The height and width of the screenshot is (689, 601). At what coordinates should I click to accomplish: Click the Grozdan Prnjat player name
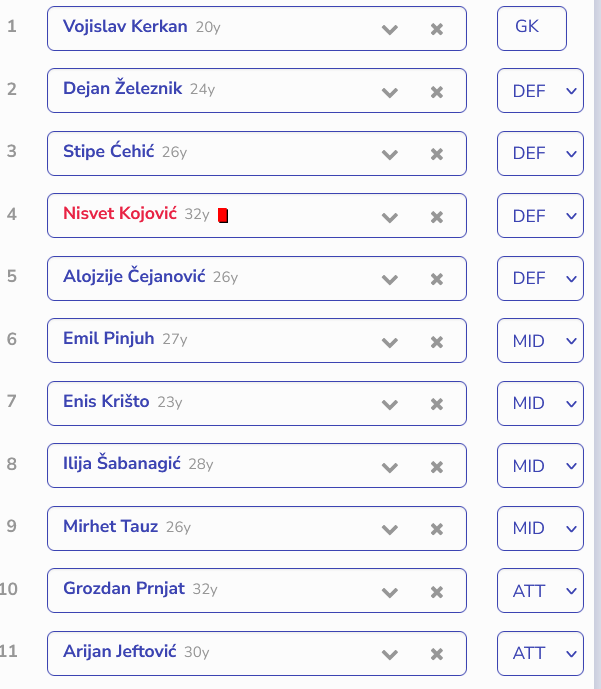click(124, 588)
